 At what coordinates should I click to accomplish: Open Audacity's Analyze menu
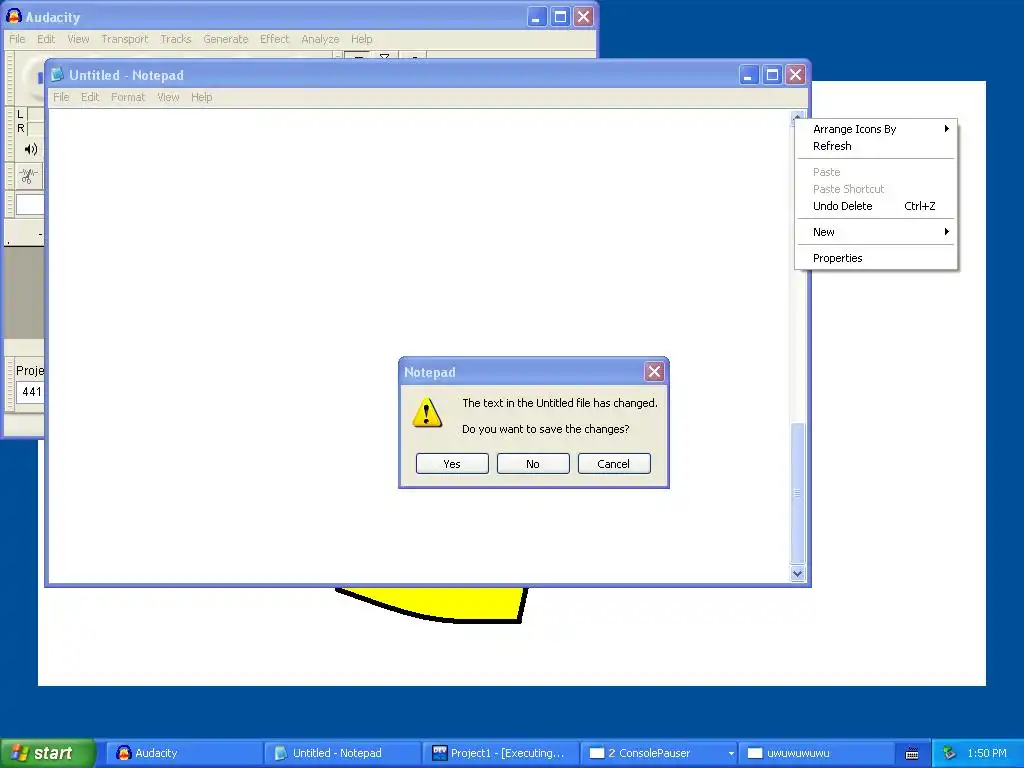tap(320, 39)
